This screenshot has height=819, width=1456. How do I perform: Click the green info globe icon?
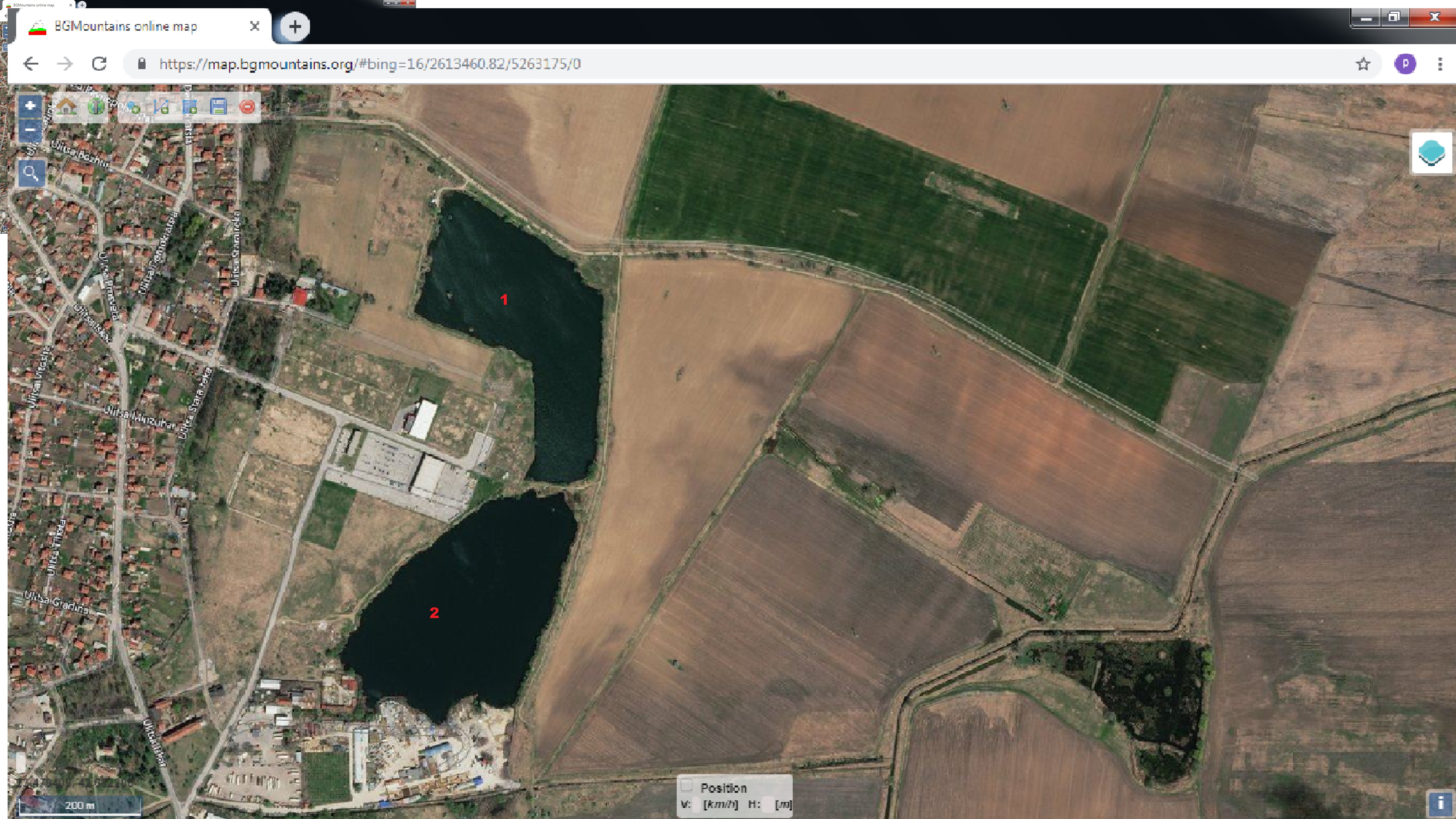96,106
